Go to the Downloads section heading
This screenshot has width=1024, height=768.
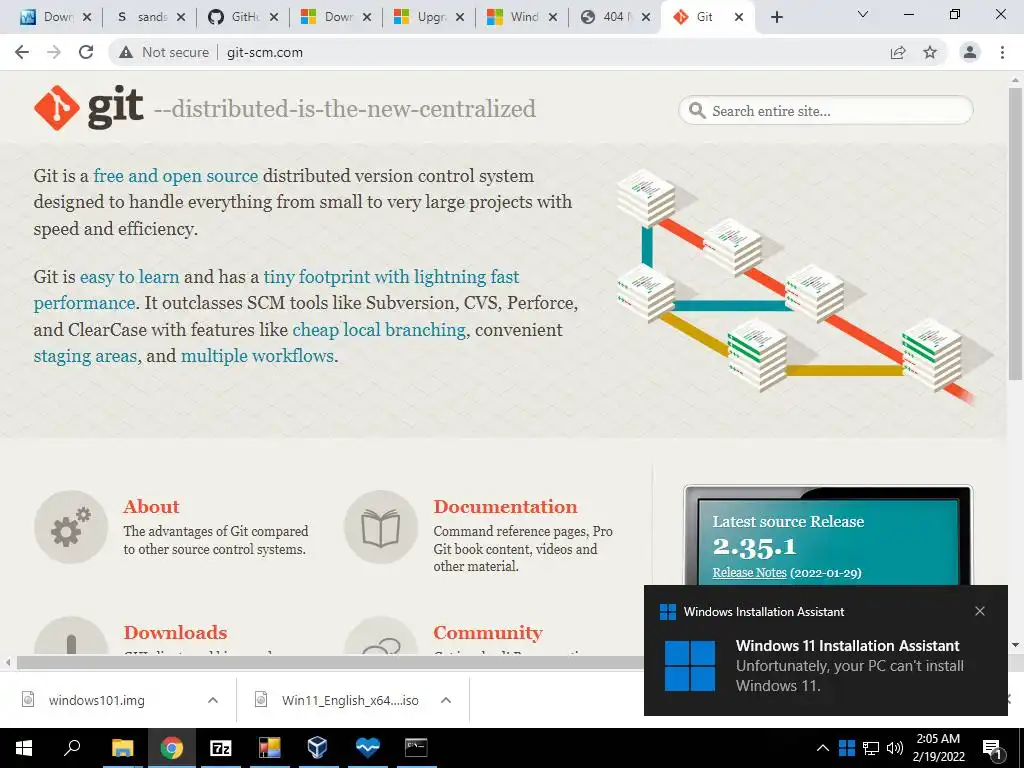point(175,632)
